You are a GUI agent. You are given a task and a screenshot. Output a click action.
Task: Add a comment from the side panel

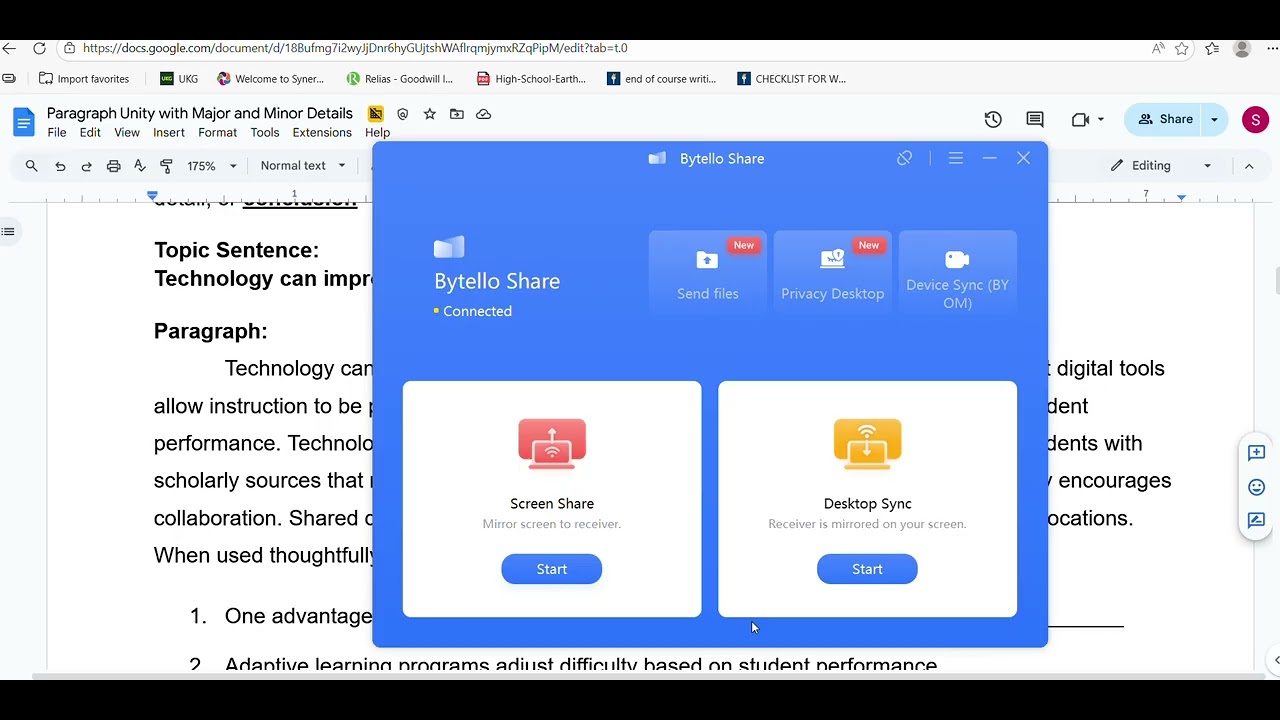pos(1256,453)
